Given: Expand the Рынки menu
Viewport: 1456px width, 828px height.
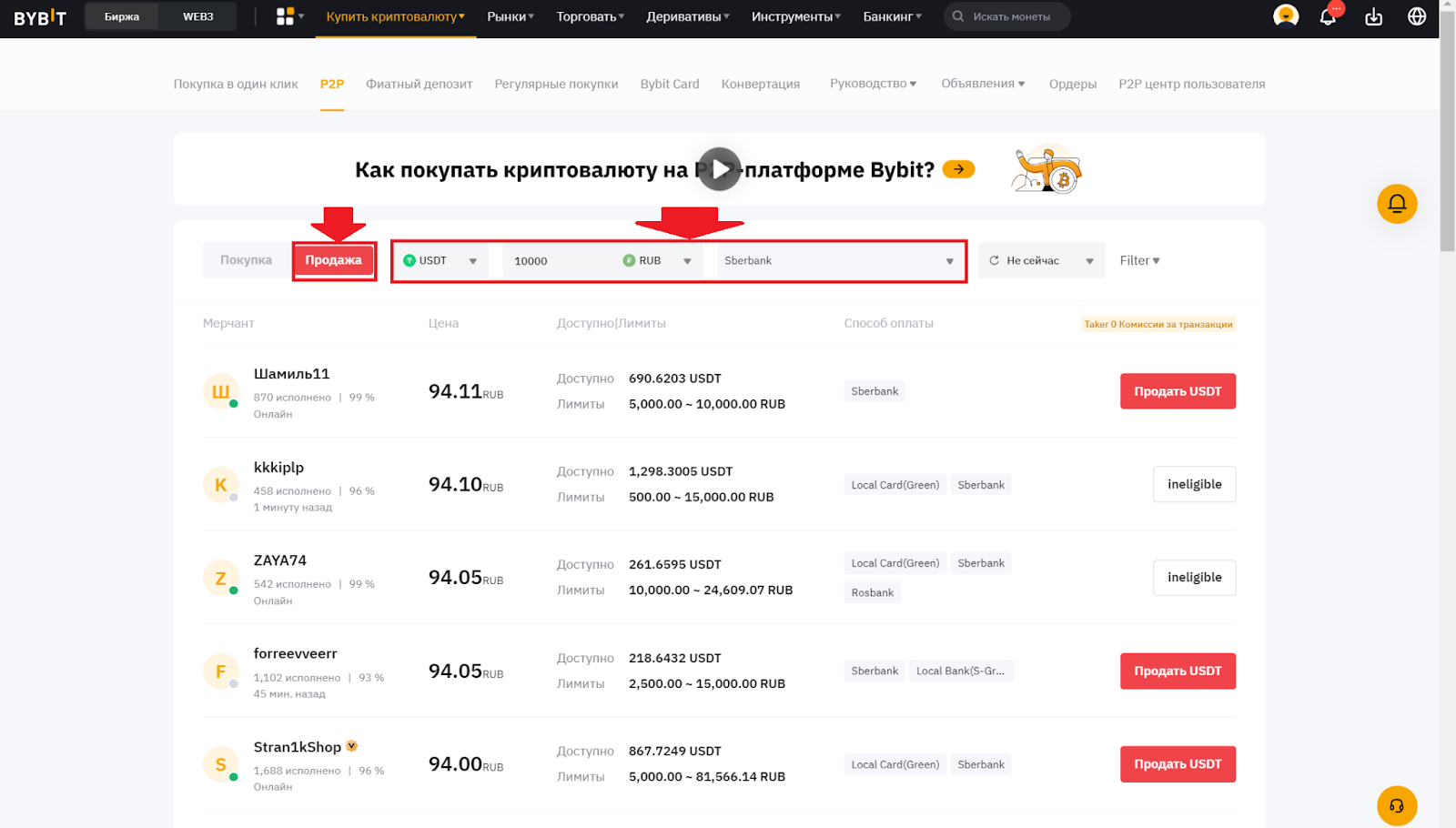Looking at the screenshot, I should click(511, 16).
